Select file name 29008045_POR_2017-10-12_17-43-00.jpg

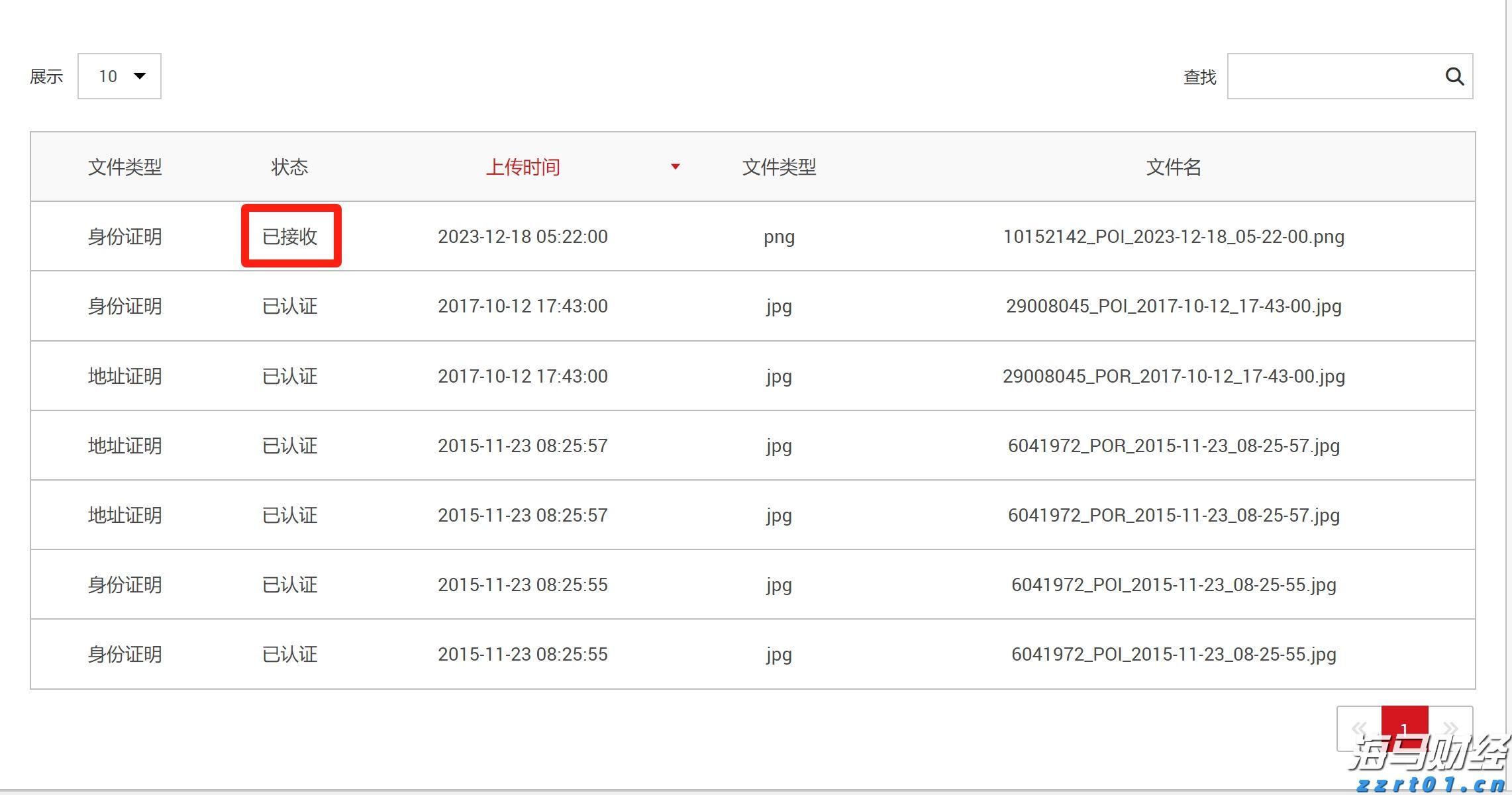pos(1173,376)
